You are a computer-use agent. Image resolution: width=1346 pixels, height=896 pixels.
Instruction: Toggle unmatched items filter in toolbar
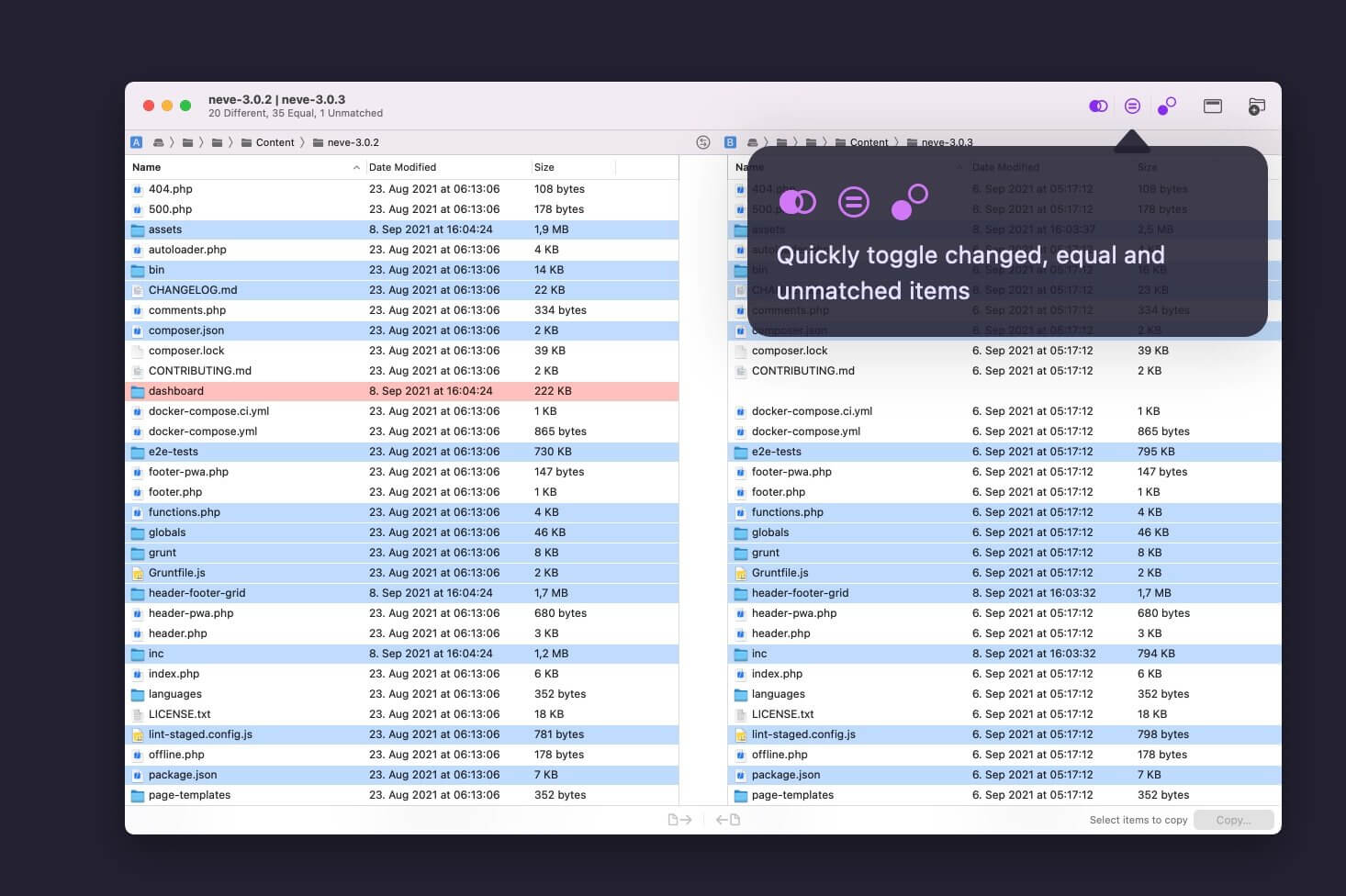(x=1166, y=106)
